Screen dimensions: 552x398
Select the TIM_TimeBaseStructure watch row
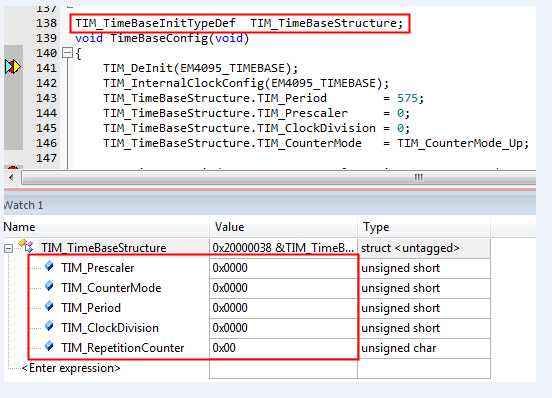(x=247, y=248)
